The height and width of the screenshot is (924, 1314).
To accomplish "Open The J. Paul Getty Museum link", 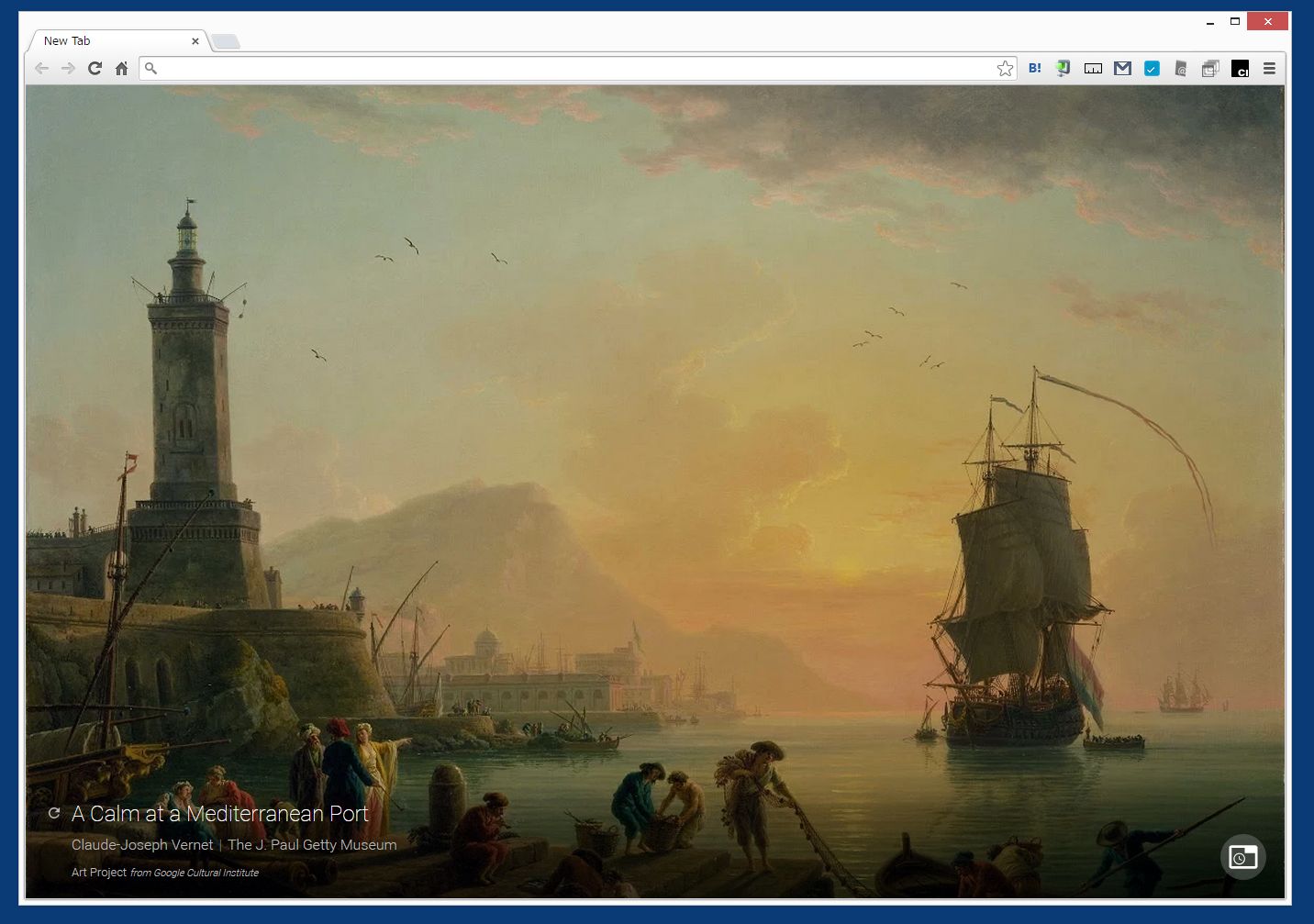I will click(312, 845).
